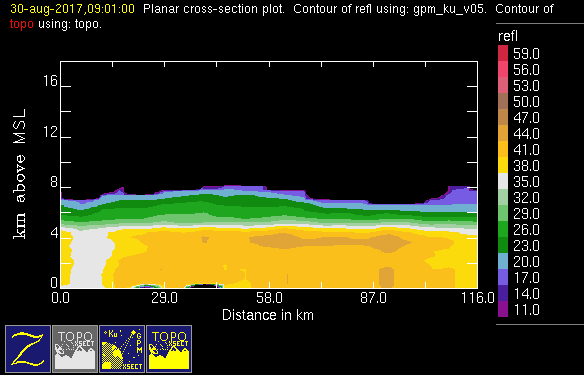
Task: Click the refl legend heading
Action: (x=508, y=36)
